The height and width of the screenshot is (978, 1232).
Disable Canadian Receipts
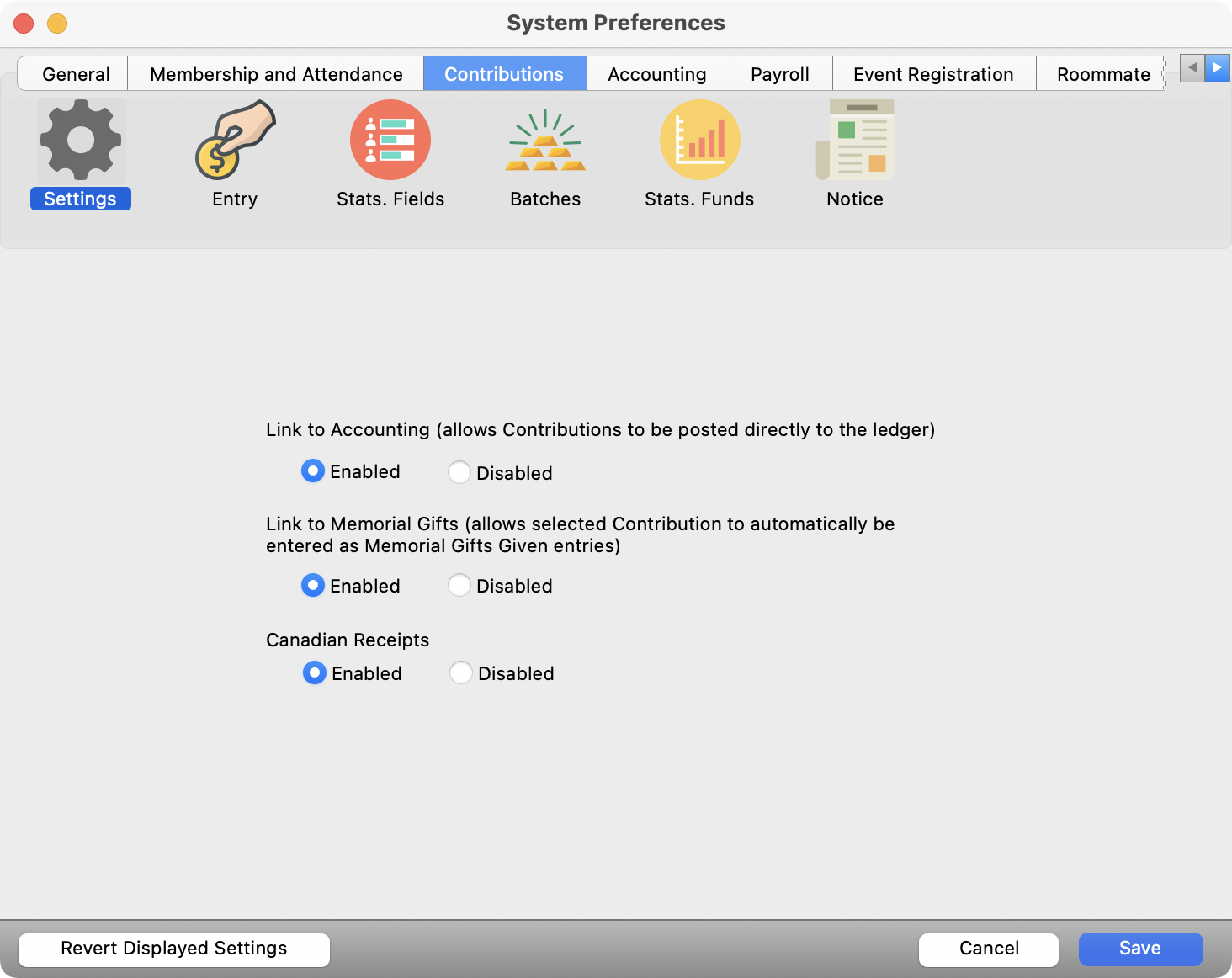(461, 673)
